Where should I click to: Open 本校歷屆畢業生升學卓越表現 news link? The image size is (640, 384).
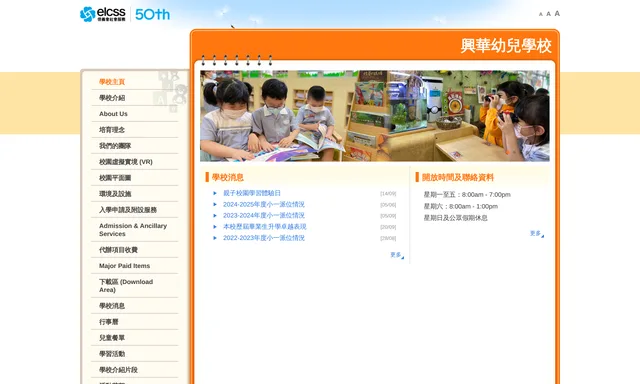pos(264,226)
